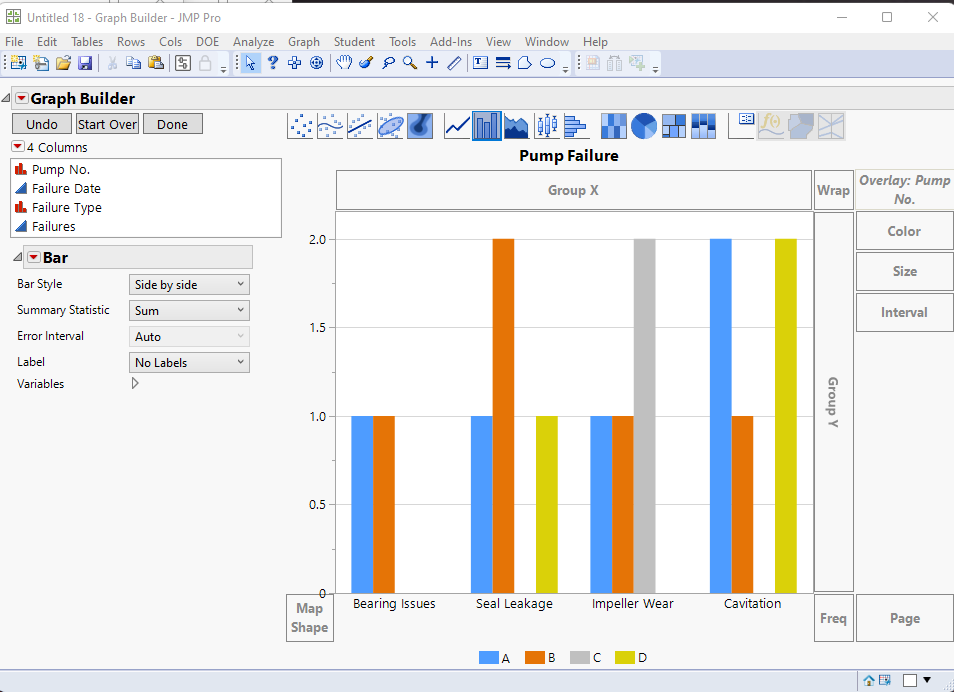The width and height of the screenshot is (954, 692).
Task: Click the Start Over button
Action: click(107, 124)
